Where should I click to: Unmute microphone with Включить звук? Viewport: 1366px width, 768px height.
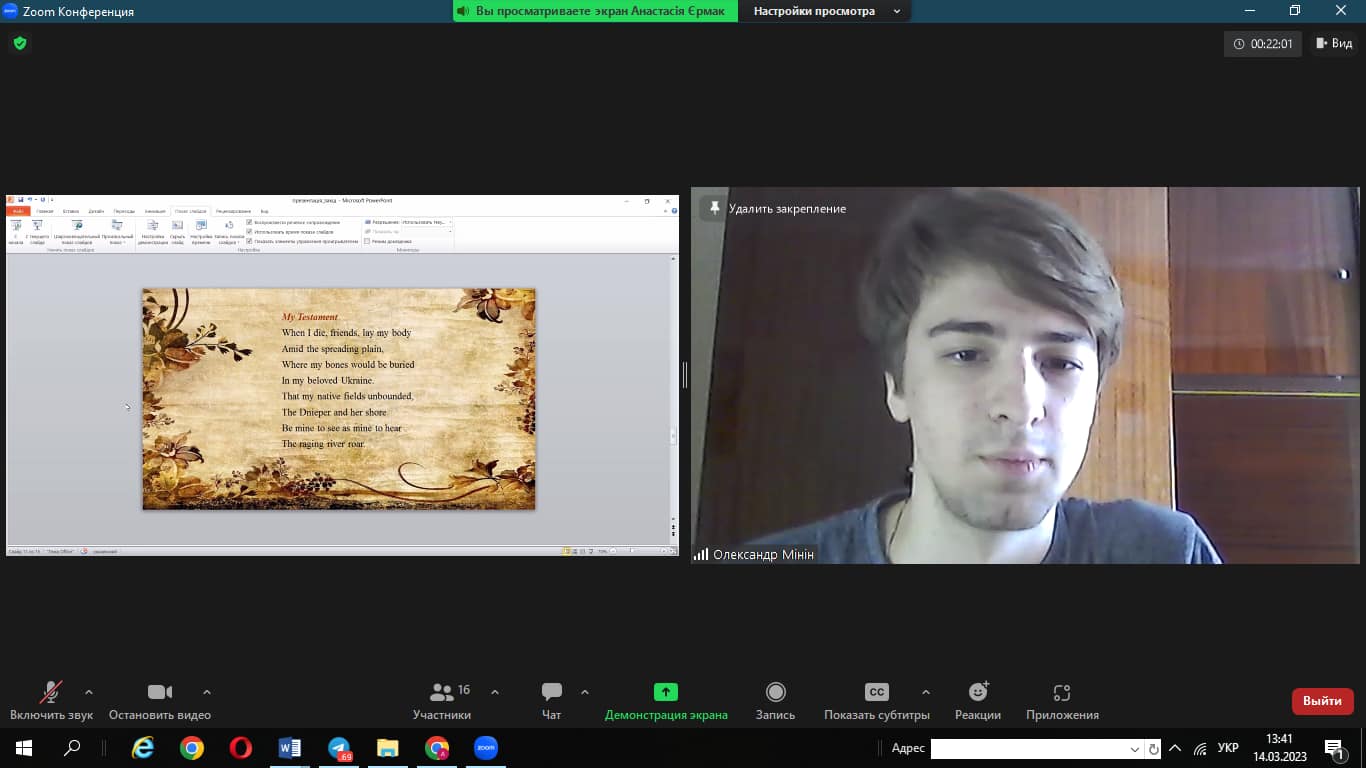[50, 700]
